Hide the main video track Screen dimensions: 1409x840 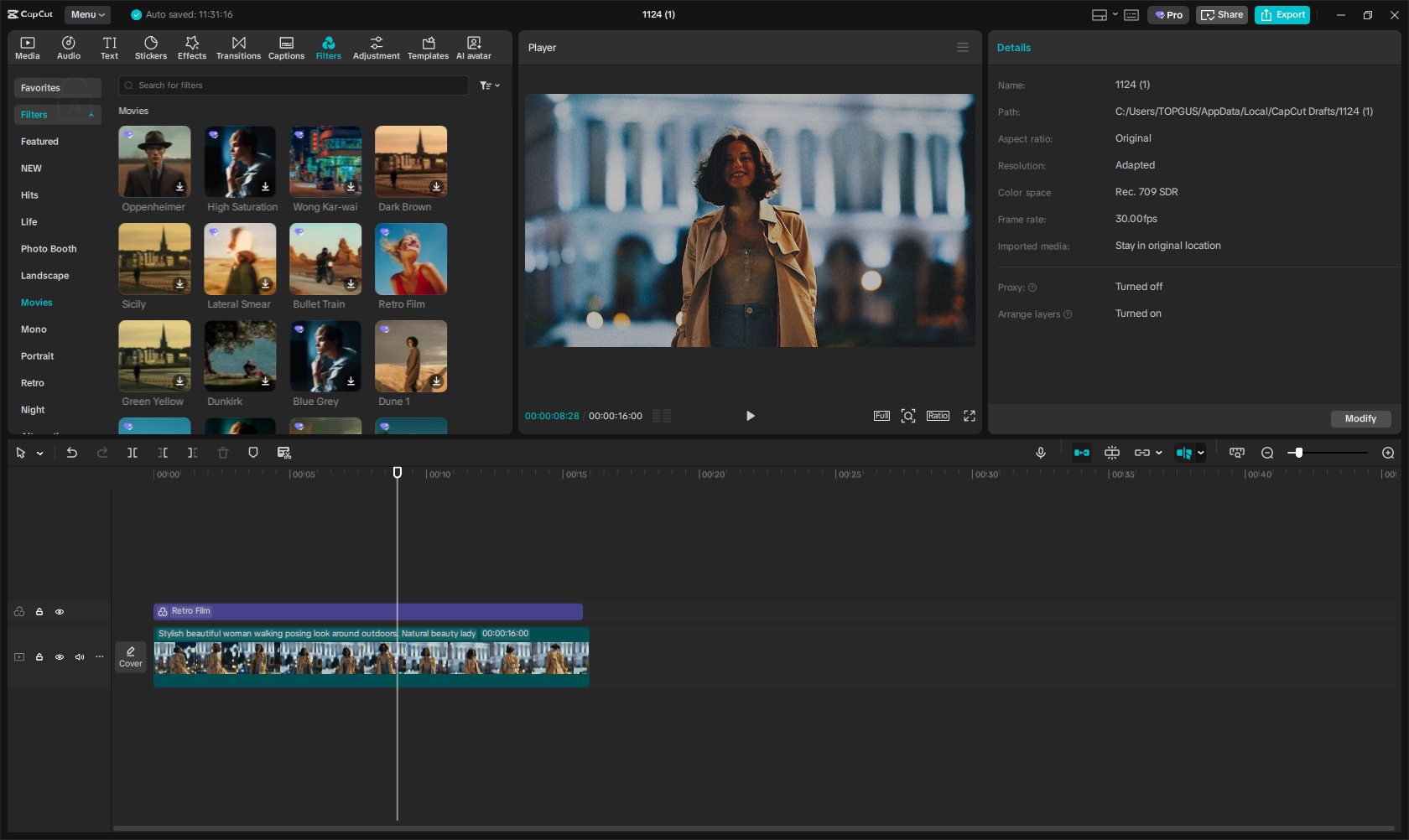pos(60,657)
